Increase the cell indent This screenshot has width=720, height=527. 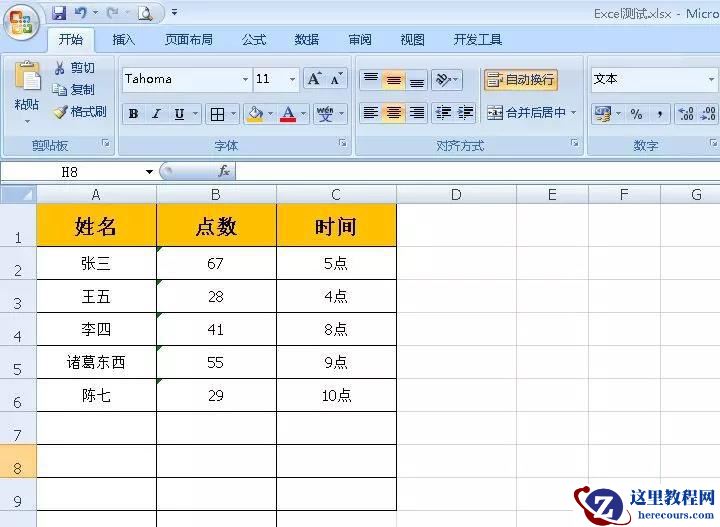click(465, 113)
